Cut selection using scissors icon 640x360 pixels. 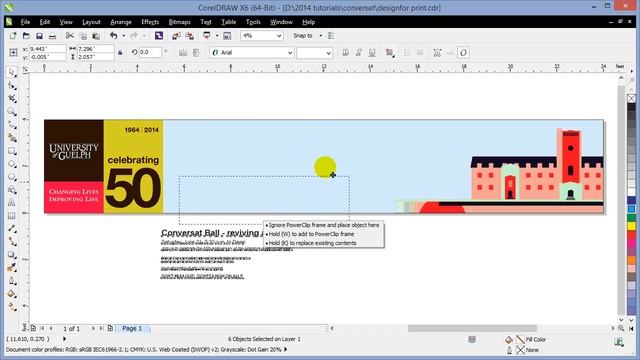(x=70, y=36)
